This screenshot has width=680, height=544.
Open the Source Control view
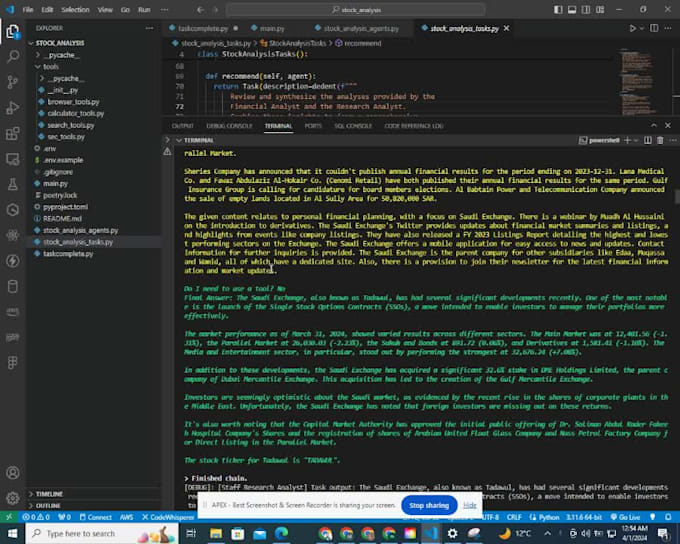(13, 82)
